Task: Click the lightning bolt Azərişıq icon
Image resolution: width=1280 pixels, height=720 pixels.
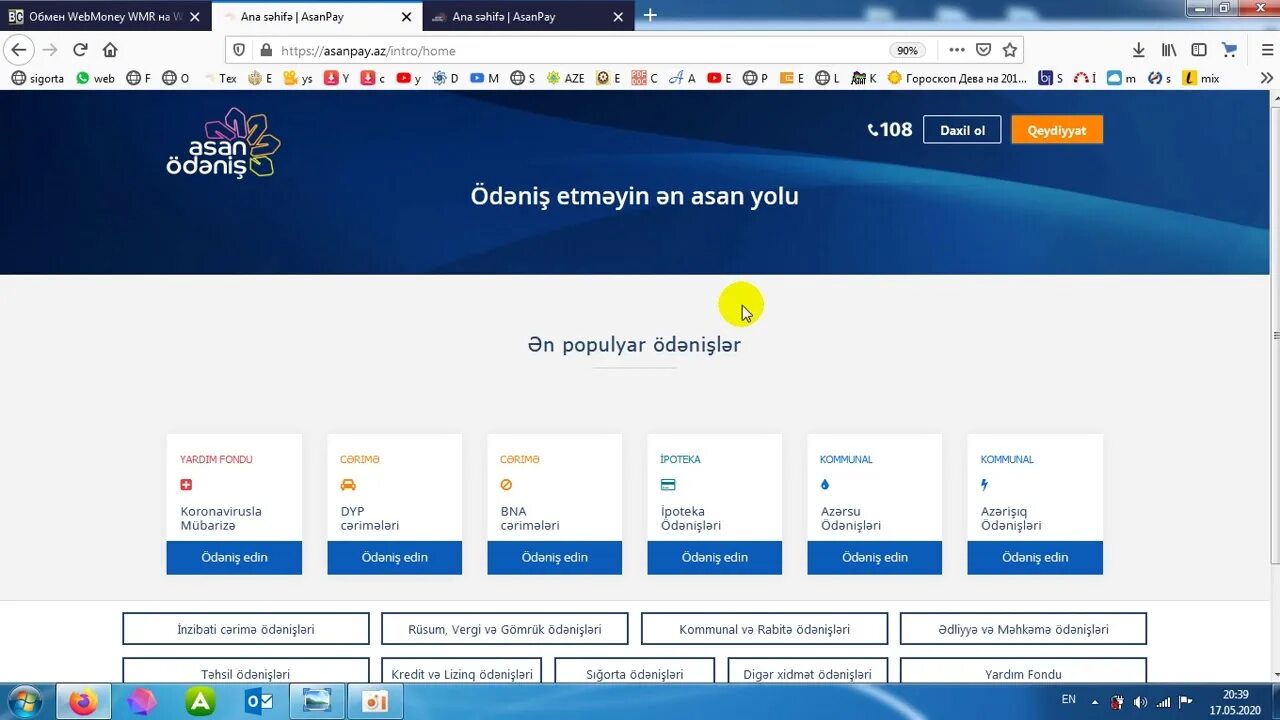Action: pyautogui.click(x=985, y=485)
